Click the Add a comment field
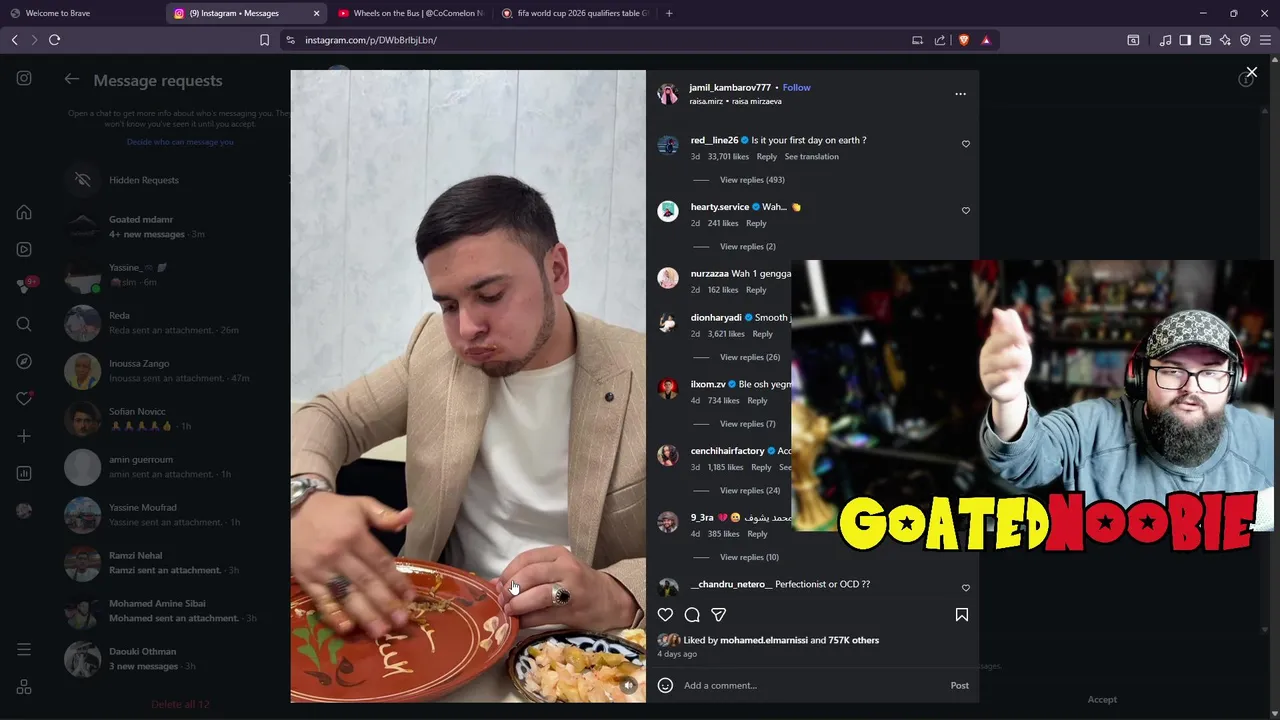This screenshot has height=720, width=1280. coord(810,685)
